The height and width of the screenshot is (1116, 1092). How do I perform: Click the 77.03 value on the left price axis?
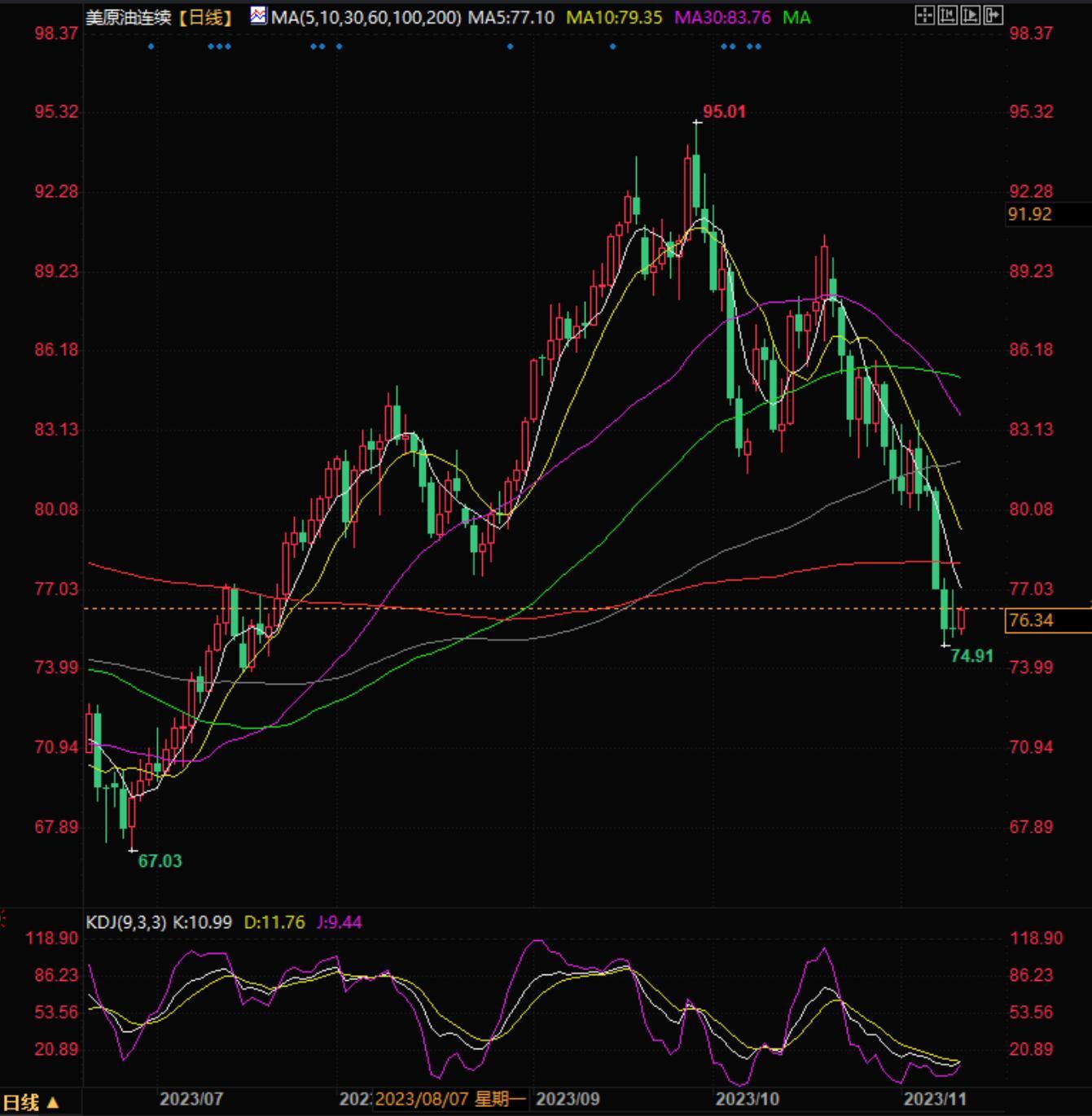pyautogui.click(x=56, y=589)
